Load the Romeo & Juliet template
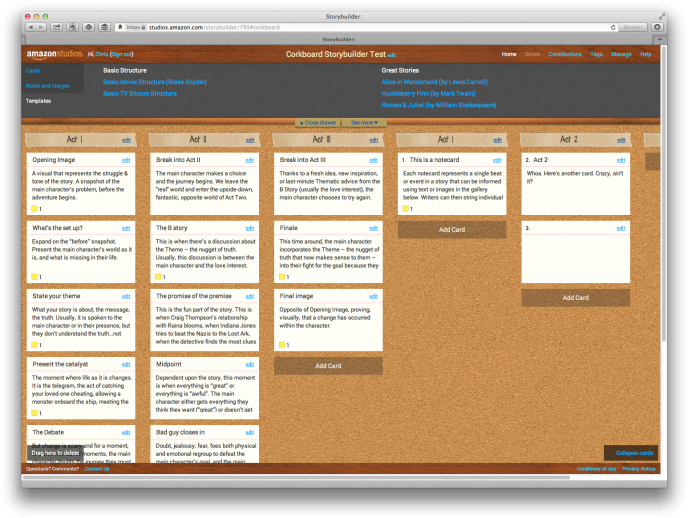688x518 pixels. click(x=439, y=105)
